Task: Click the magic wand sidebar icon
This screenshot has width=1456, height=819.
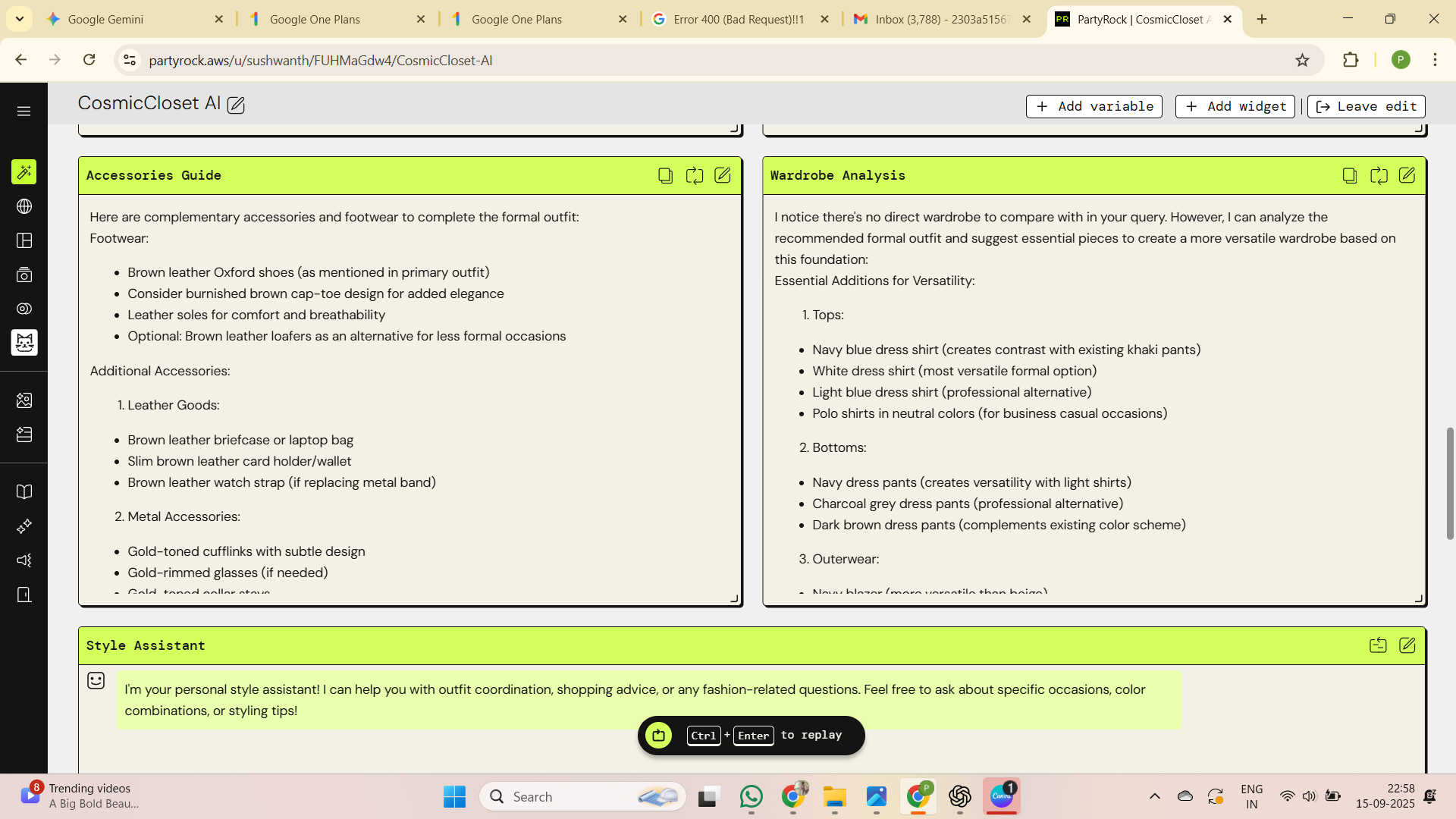Action: click(x=24, y=172)
